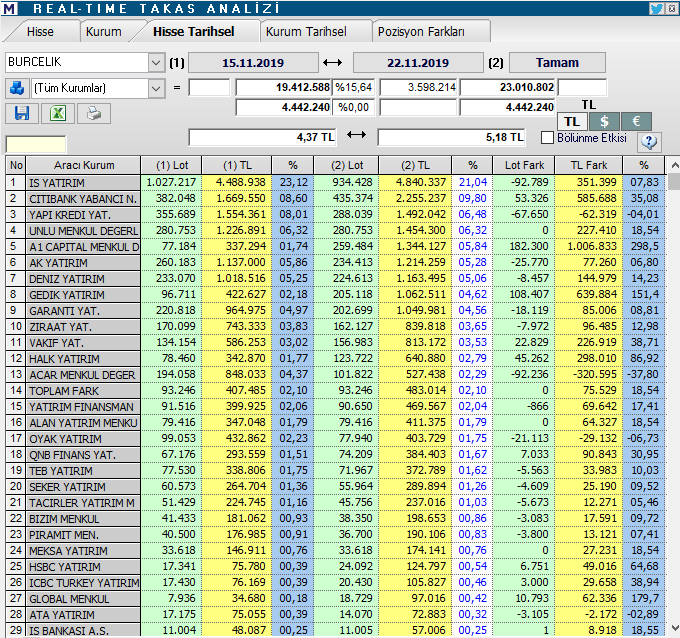Switch currency to euro
Screen dimensions: 680x638
point(636,121)
